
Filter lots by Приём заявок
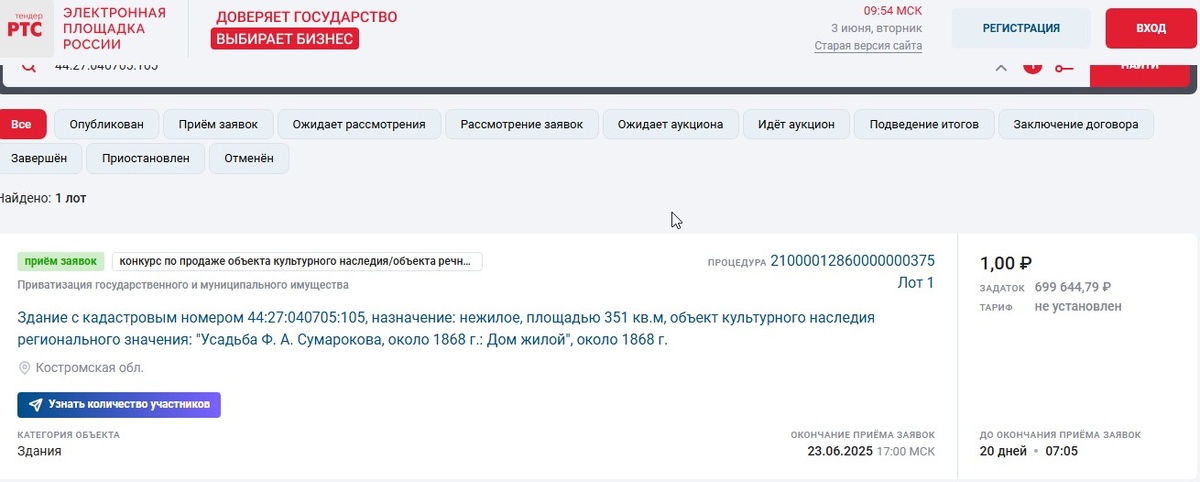218,124
